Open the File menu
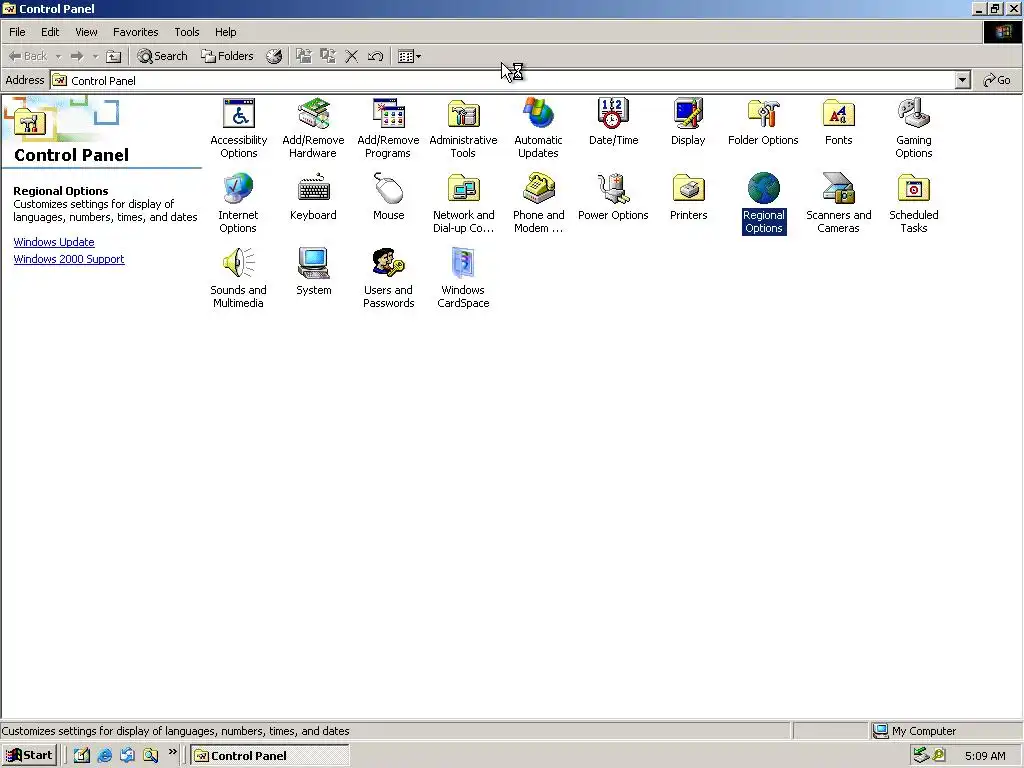Screen dimensions: 1024x768 (17, 32)
